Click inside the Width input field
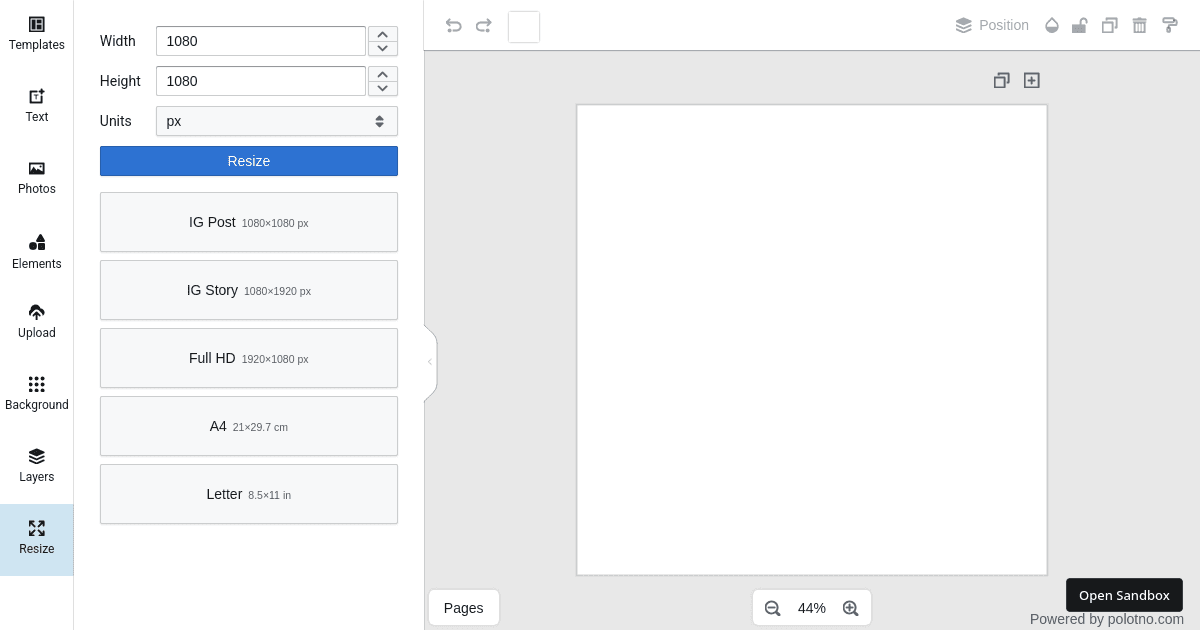The width and height of the screenshot is (1200, 630). click(260, 41)
